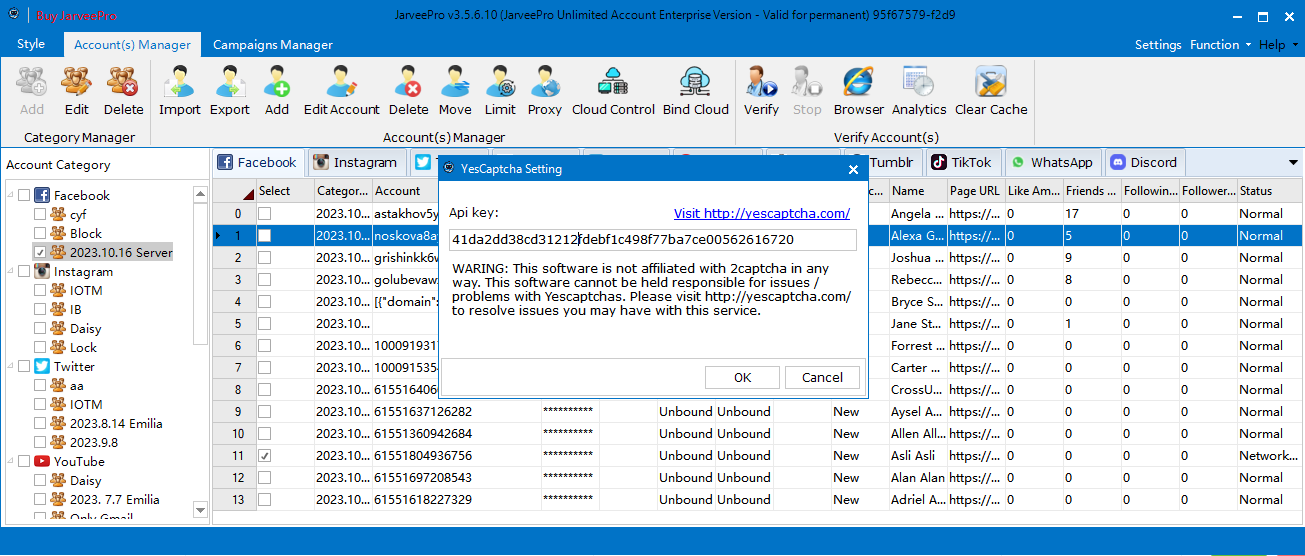Collapse the Facebook tree node
This screenshot has height=556, width=1305.
coord(9,195)
